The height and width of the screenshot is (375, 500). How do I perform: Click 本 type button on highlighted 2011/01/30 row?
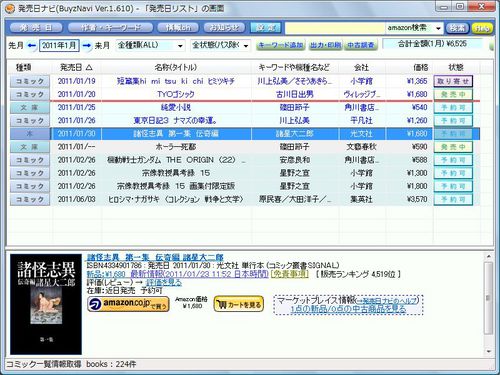click(x=30, y=134)
